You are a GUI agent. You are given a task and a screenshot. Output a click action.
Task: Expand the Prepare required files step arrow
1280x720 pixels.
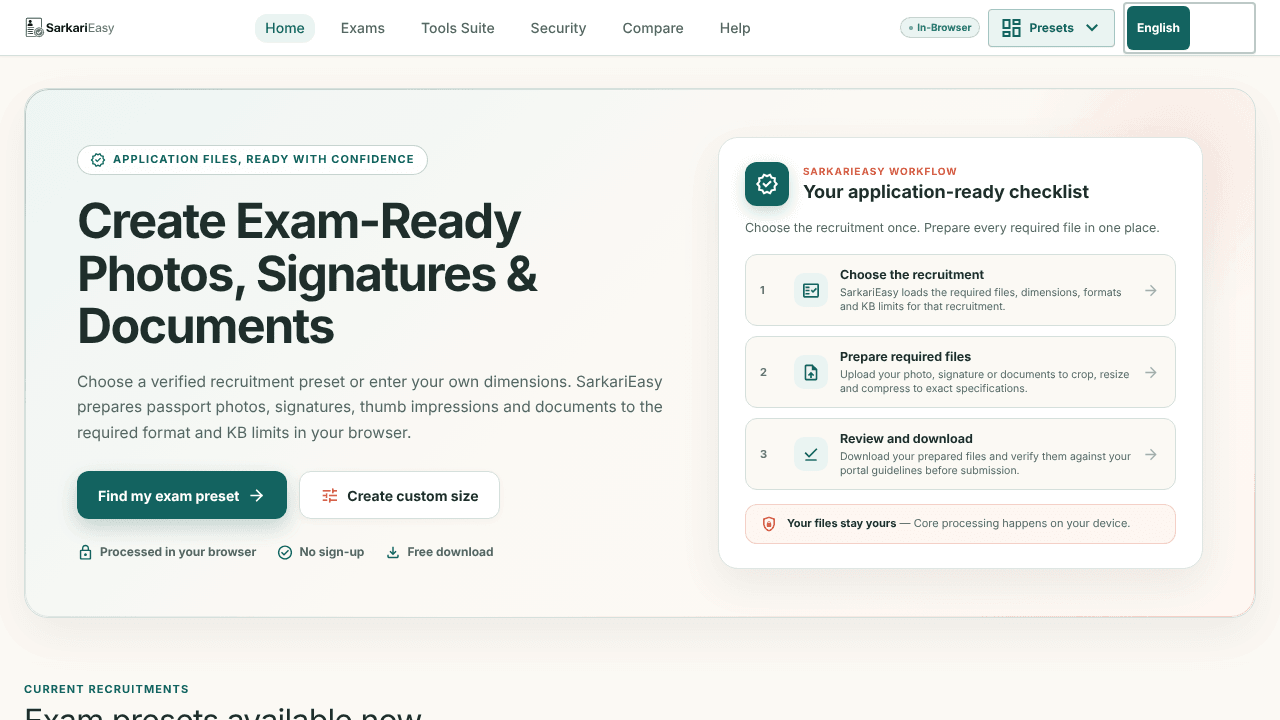coord(1151,372)
